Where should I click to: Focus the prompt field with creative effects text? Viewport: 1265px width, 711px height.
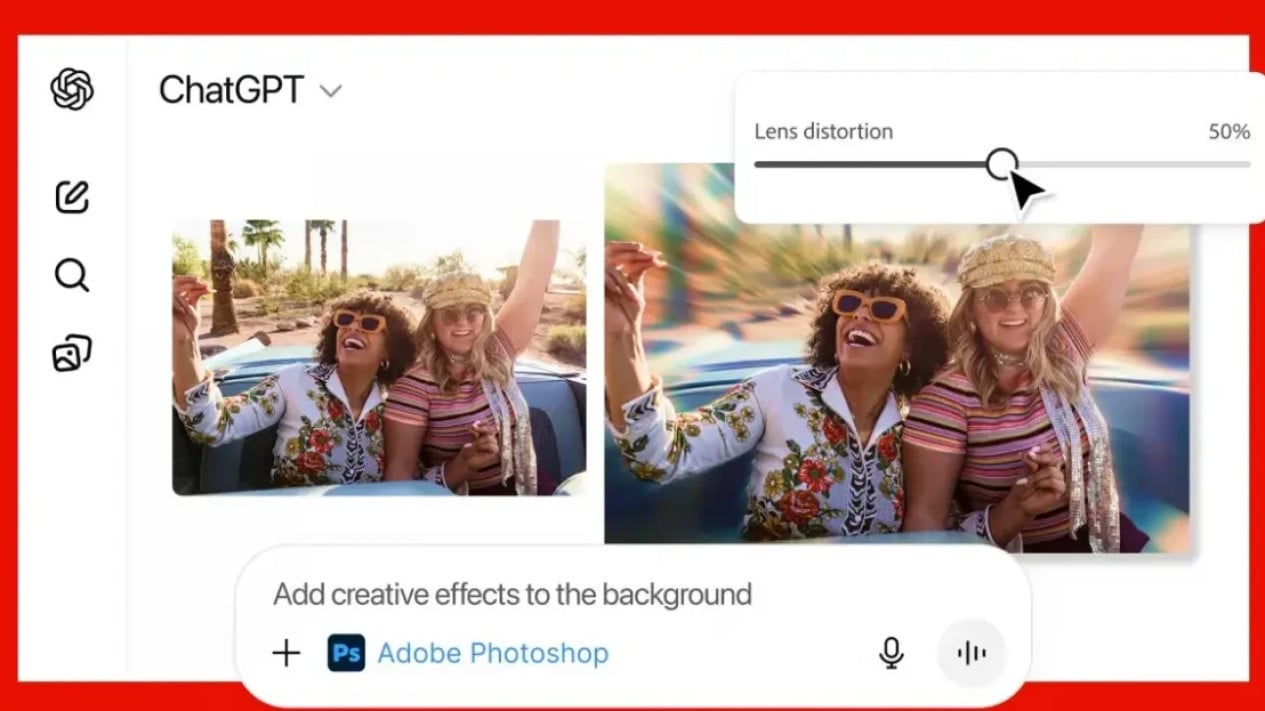[x=512, y=594]
